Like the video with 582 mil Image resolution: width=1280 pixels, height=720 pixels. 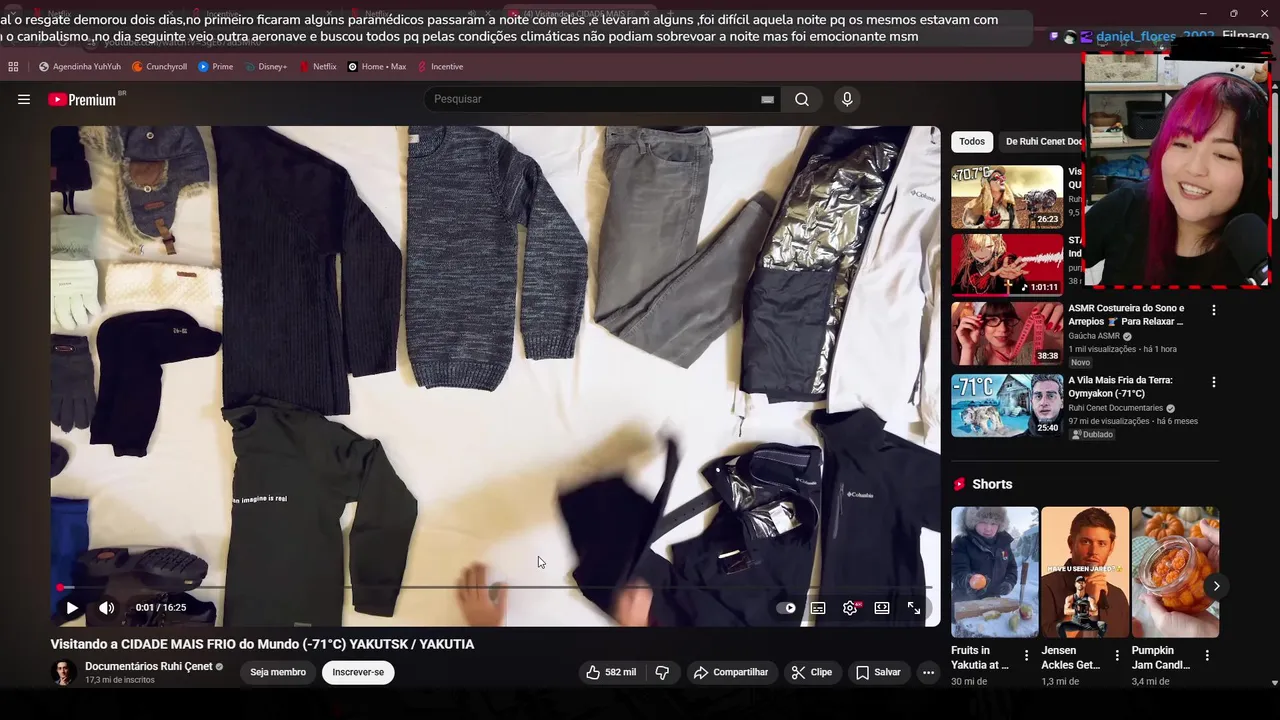[x=611, y=672]
